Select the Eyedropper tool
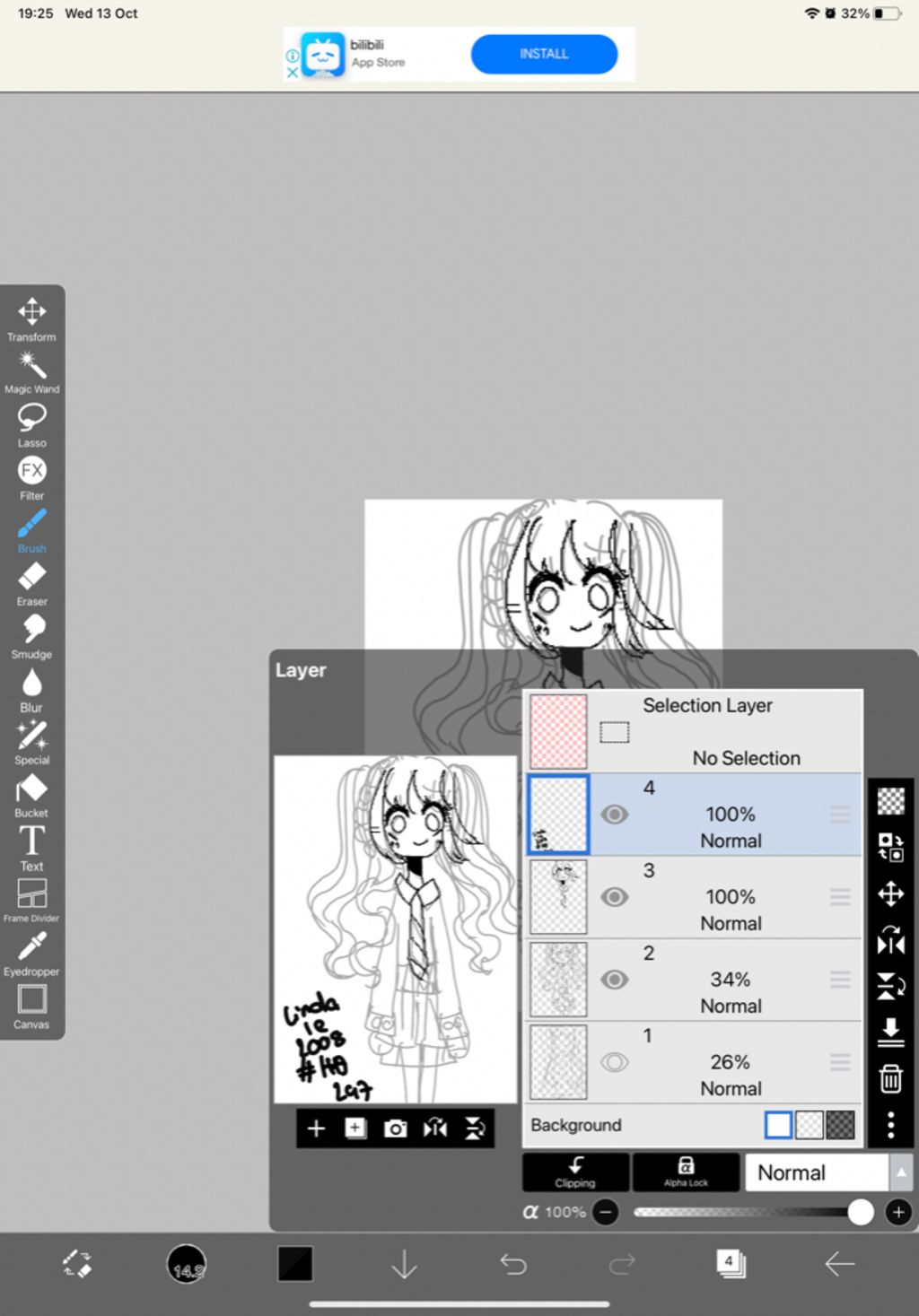 coord(31,954)
